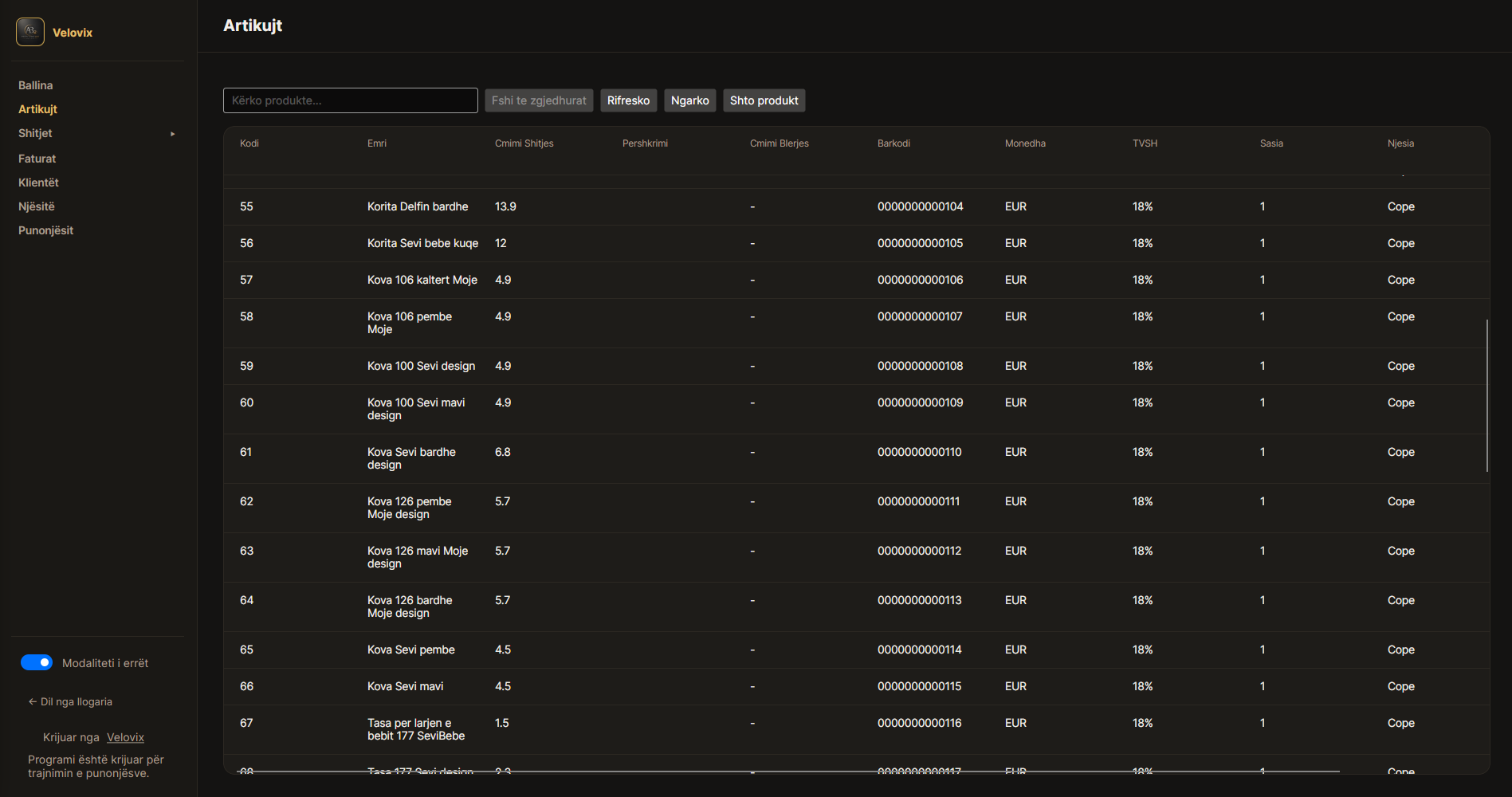The image size is (1512, 797).
Task: Sign out via Dil nga llogaria
Action: click(70, 701)
